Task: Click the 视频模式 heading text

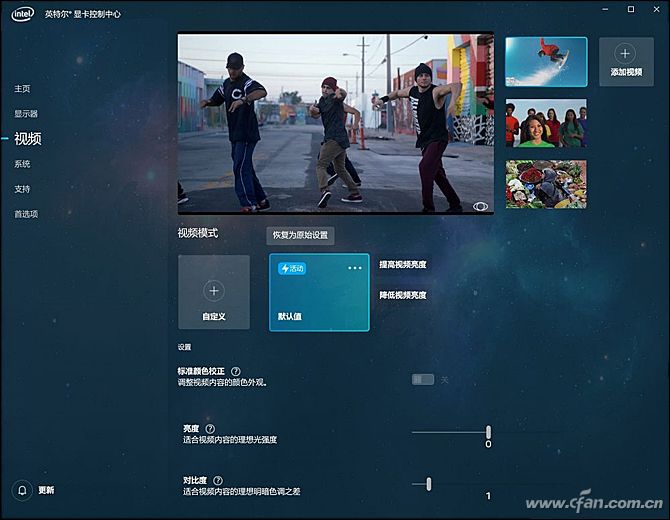Action: (x=198, y=233)
